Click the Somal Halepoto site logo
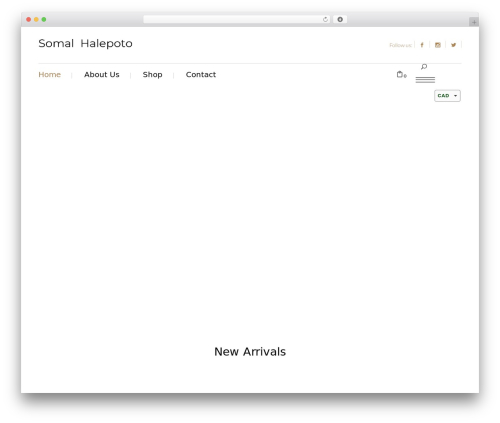 (85, 43)
